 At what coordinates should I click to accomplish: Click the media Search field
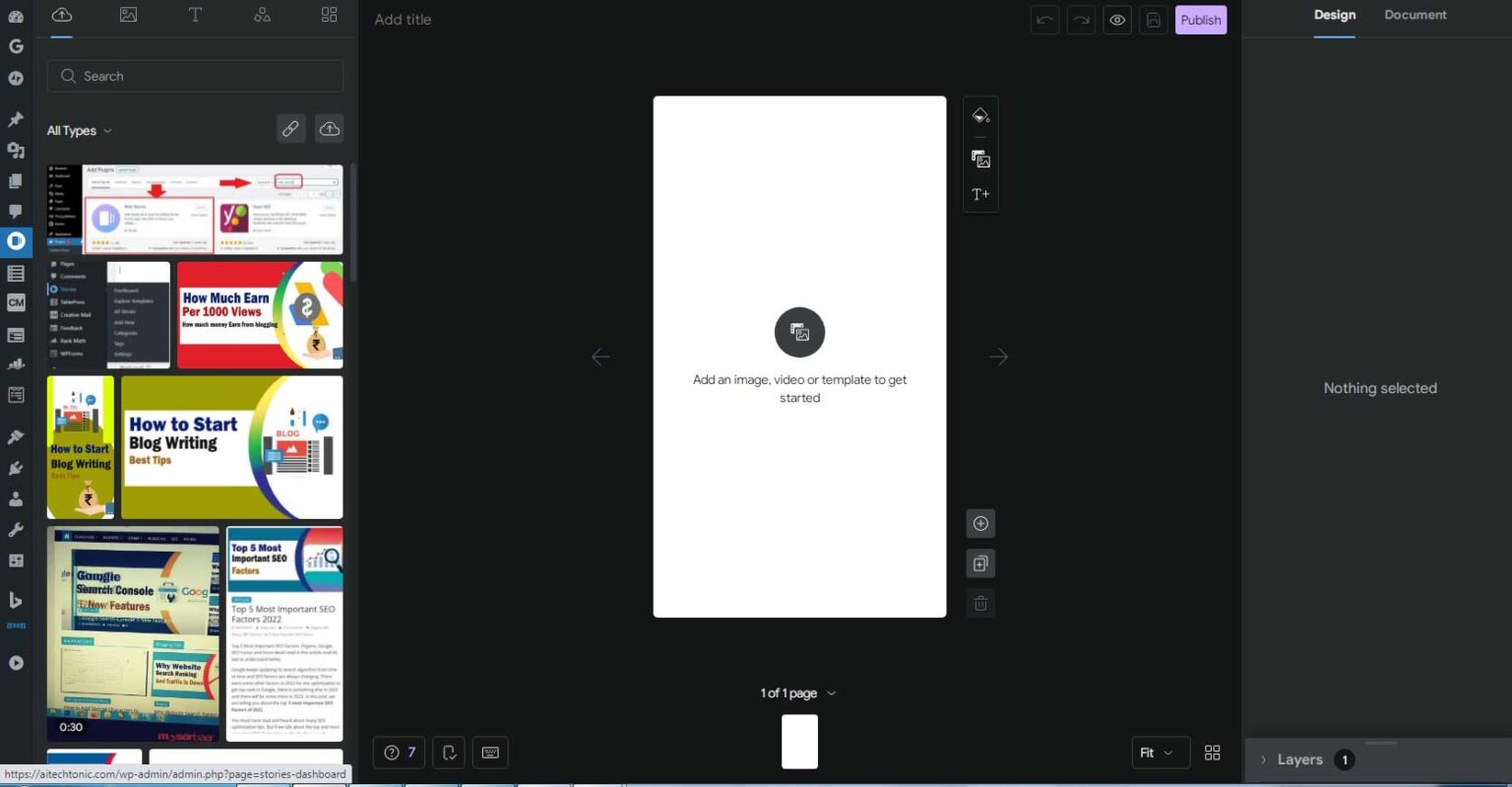(195, 76)
